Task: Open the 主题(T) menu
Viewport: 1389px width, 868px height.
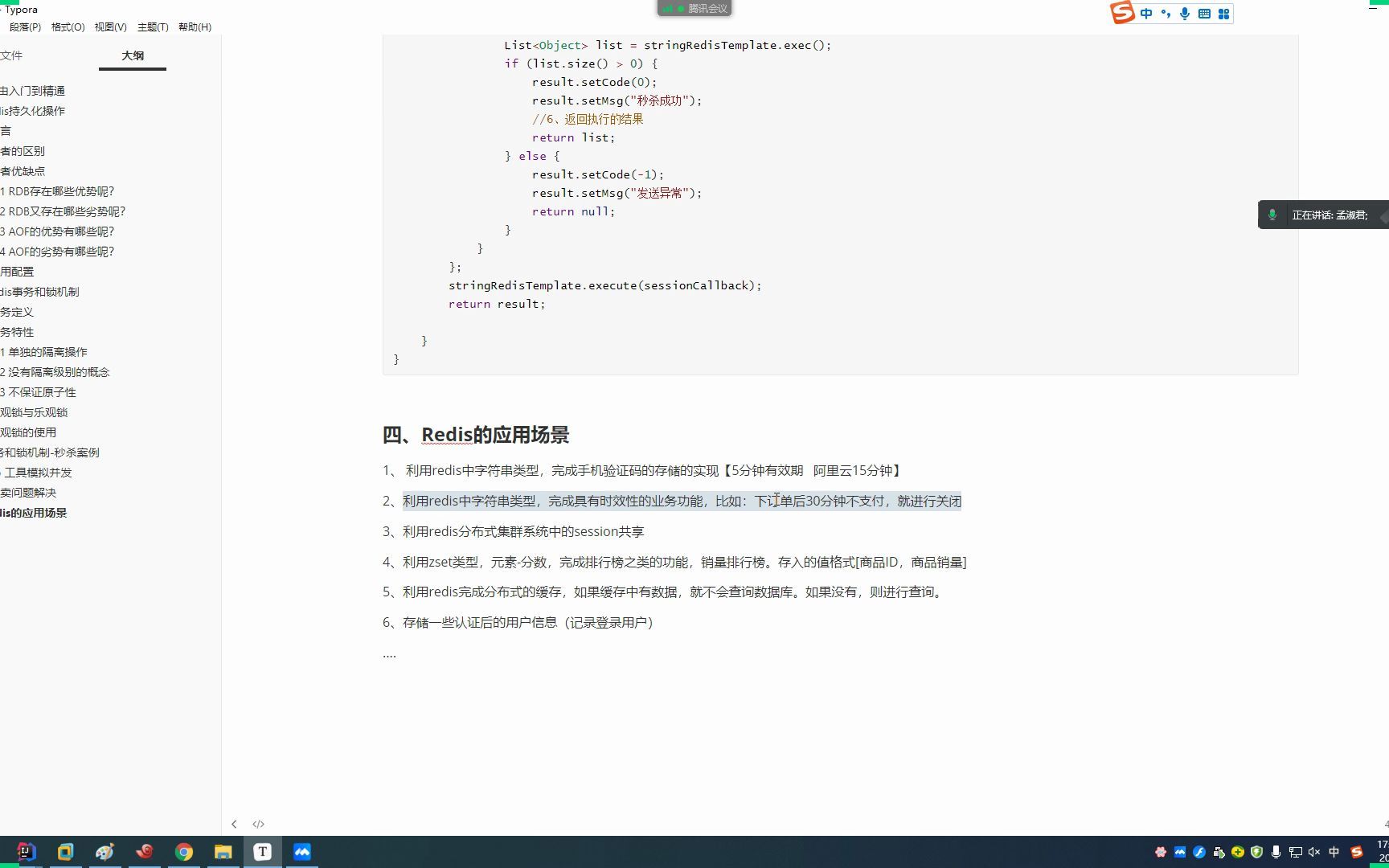Action: click(153, 27)
